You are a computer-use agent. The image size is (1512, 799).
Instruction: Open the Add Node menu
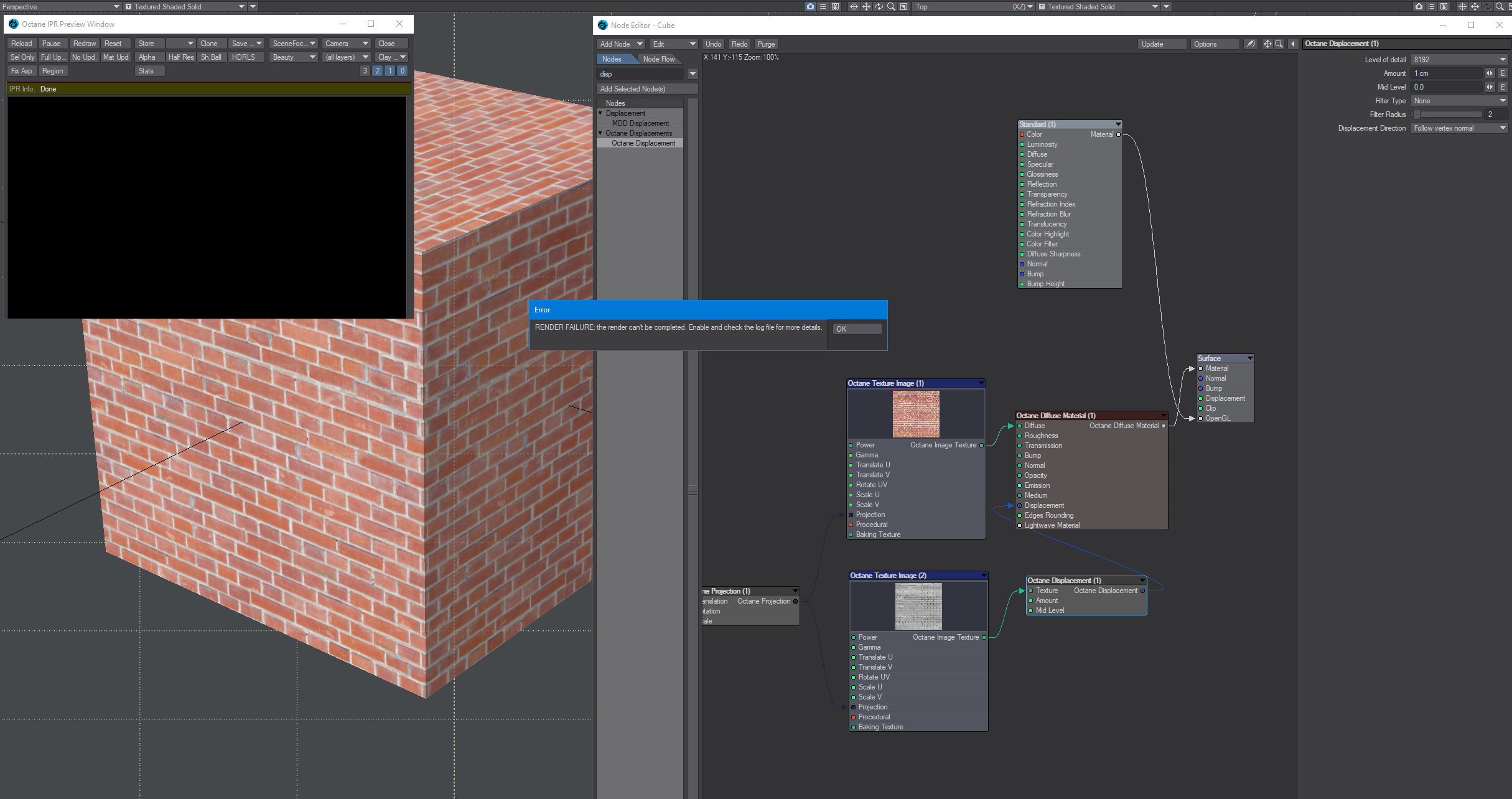point(620,44)
